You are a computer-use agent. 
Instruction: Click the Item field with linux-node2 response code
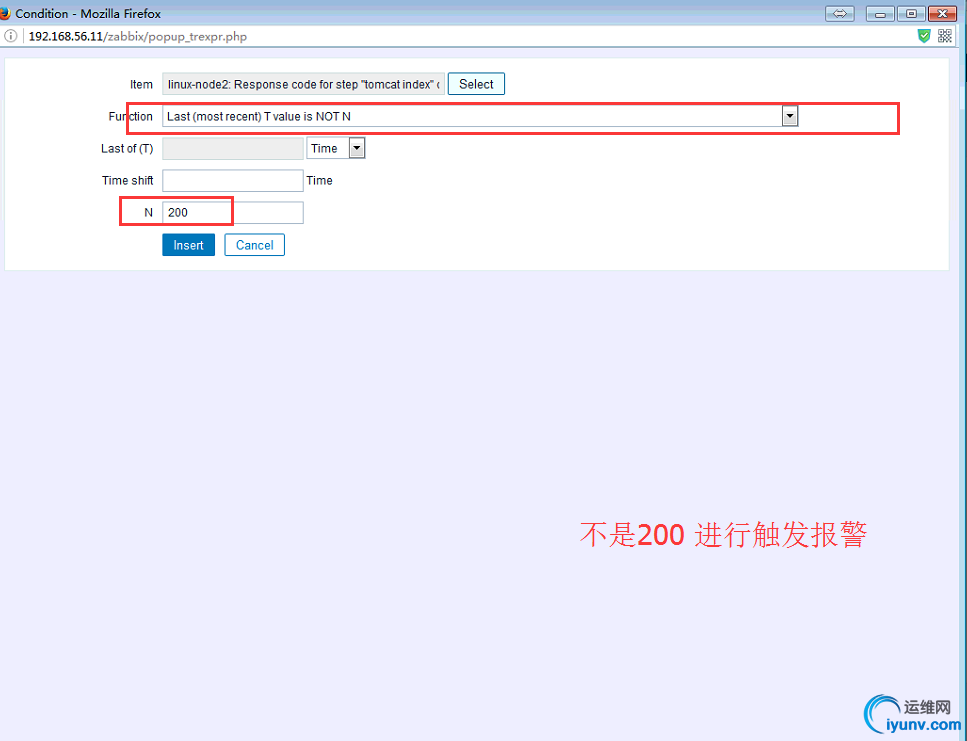tap(303, 84)
